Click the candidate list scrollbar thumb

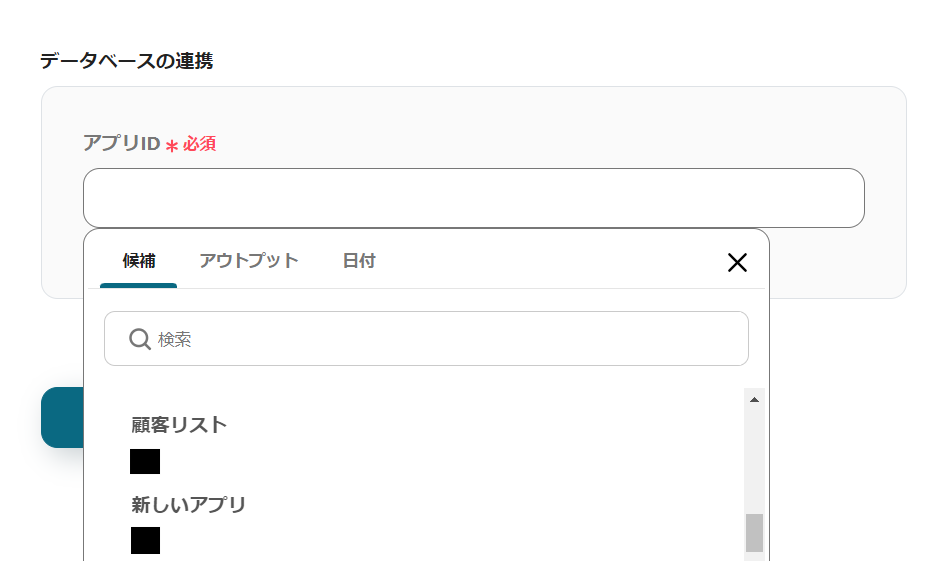click(x=755, y=532)
